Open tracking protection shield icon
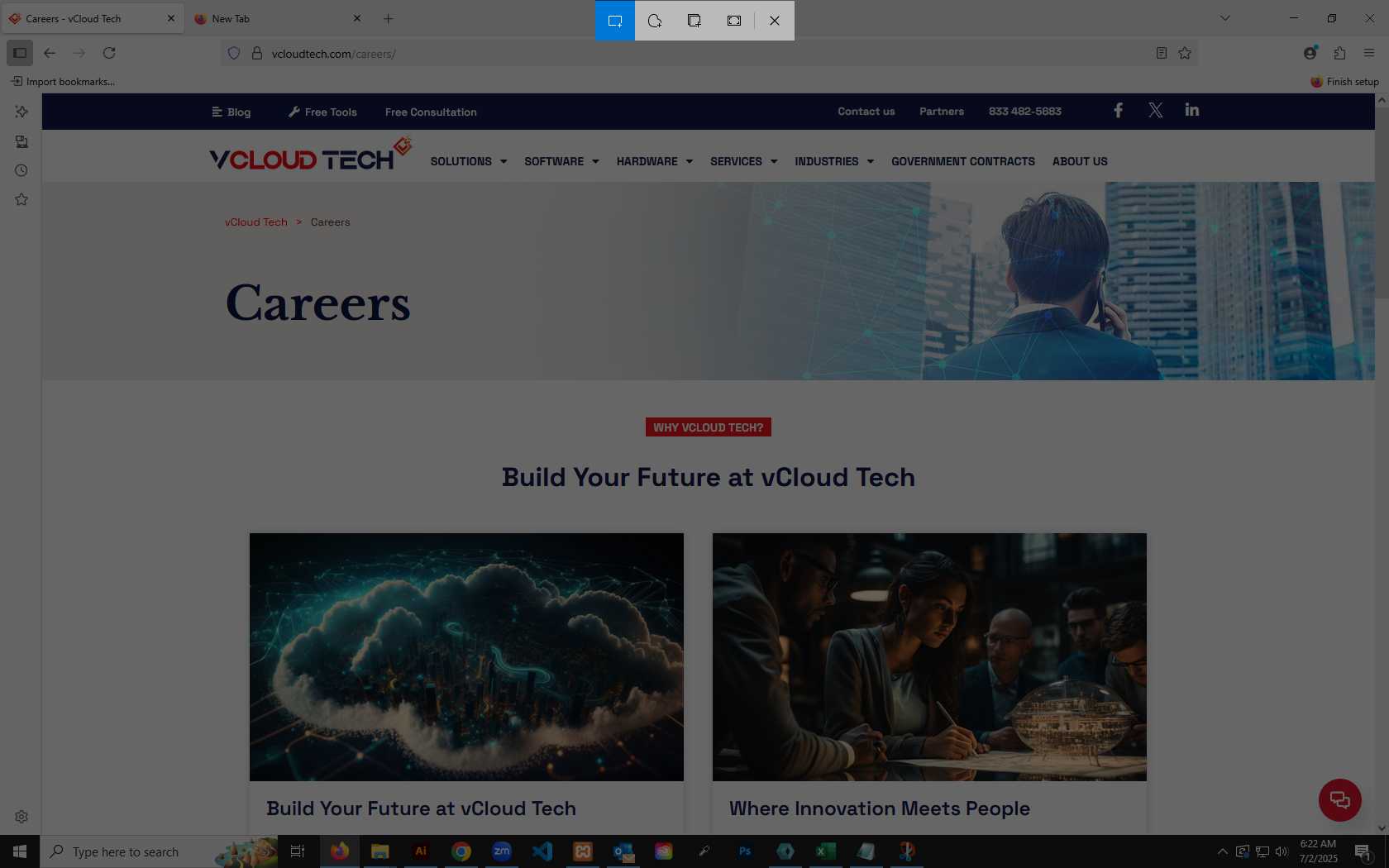Image resolution: width=1389 pixels, height=868 pixels. point(234,54)
